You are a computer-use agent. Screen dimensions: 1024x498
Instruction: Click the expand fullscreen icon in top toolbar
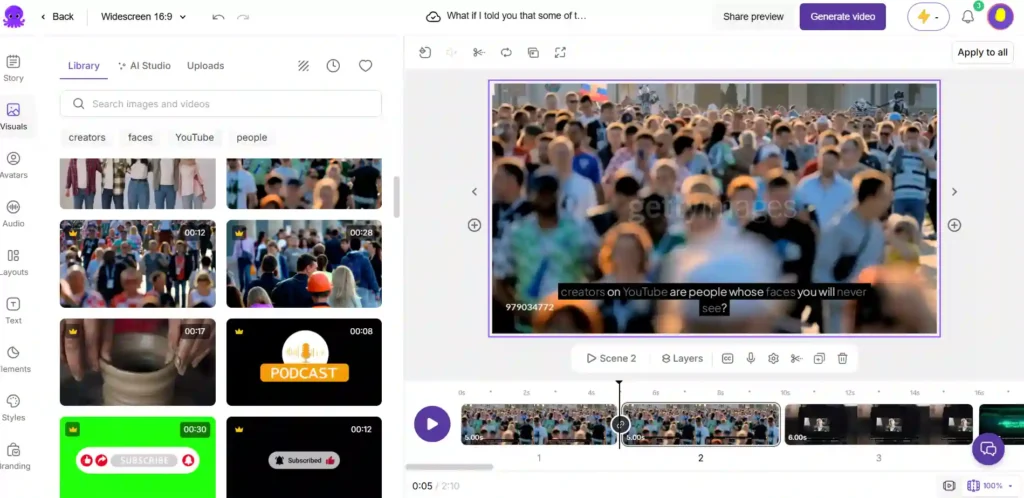tap(560, 53)
